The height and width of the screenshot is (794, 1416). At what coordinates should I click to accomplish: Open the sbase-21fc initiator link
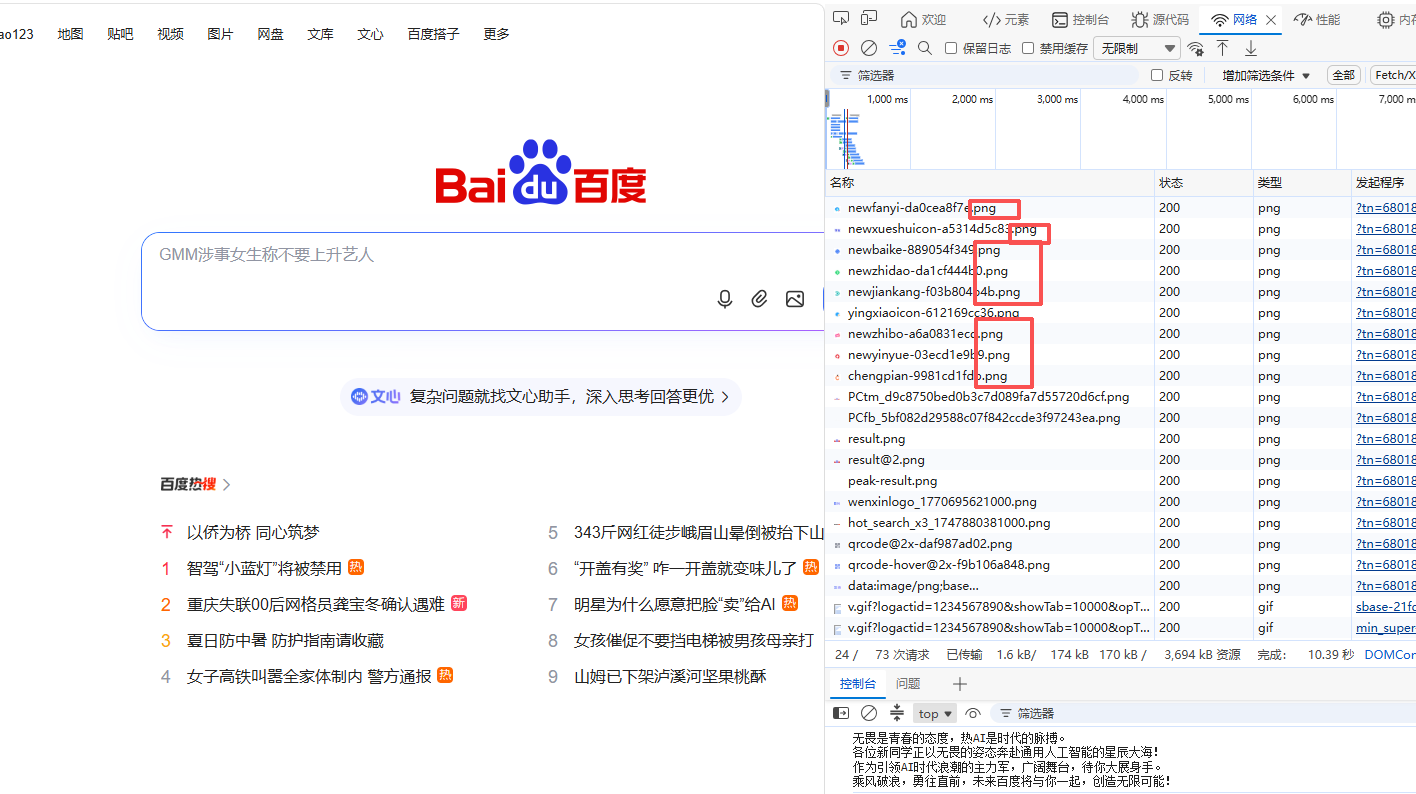1386,607
